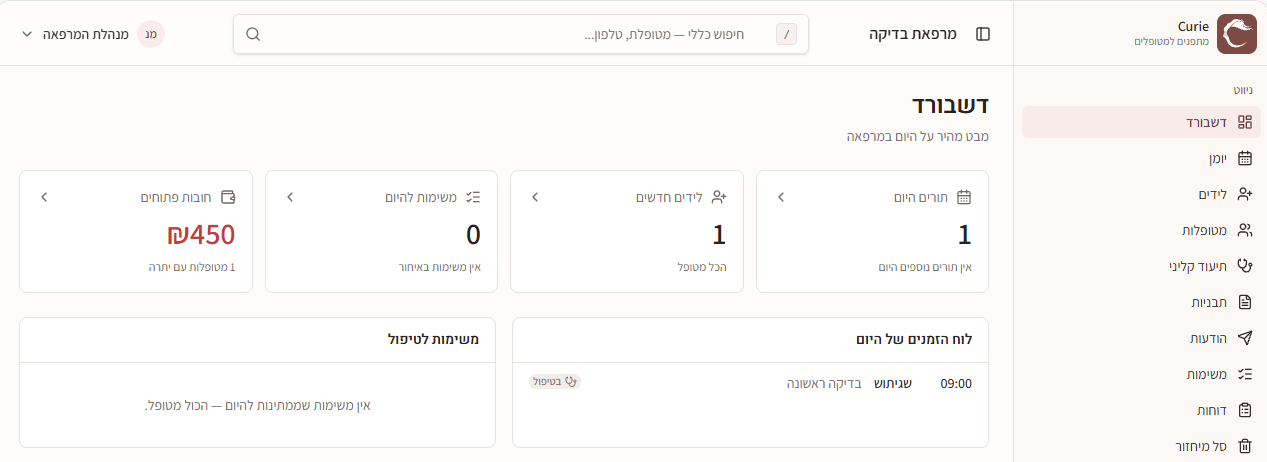Click the global search input field
The image size is (1267, 462).
521,34
